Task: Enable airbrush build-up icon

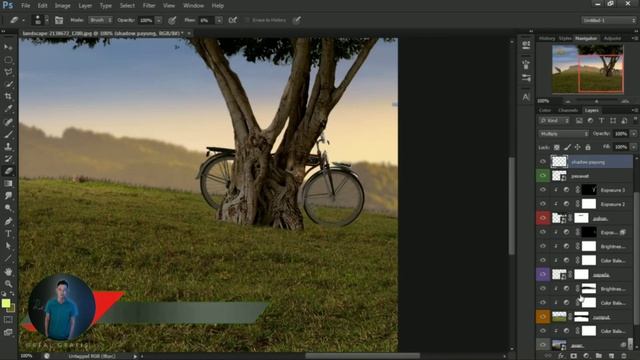Action: pos(233,20)
